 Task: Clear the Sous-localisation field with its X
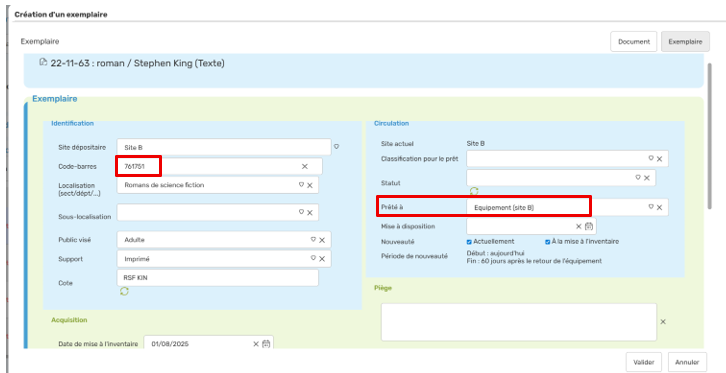(x=310, y=213)
